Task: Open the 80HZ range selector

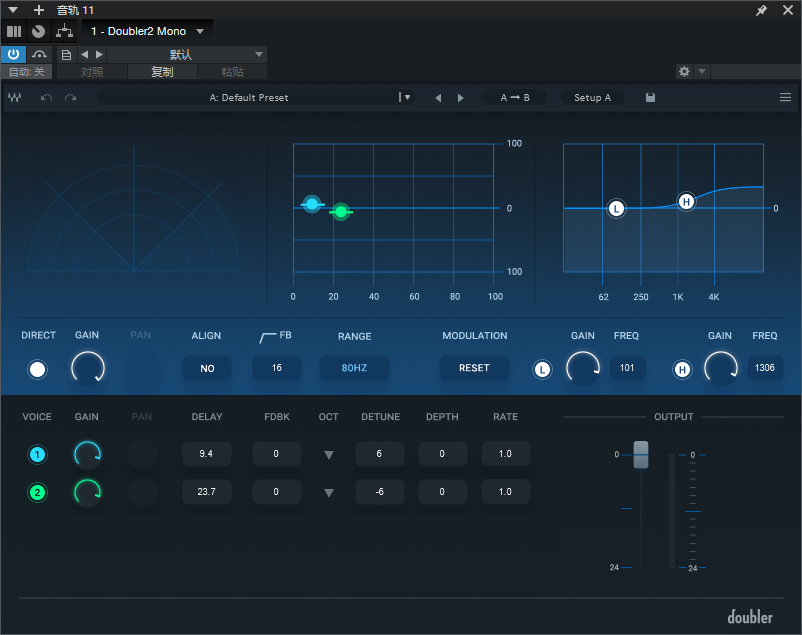Action: (354, 368)
